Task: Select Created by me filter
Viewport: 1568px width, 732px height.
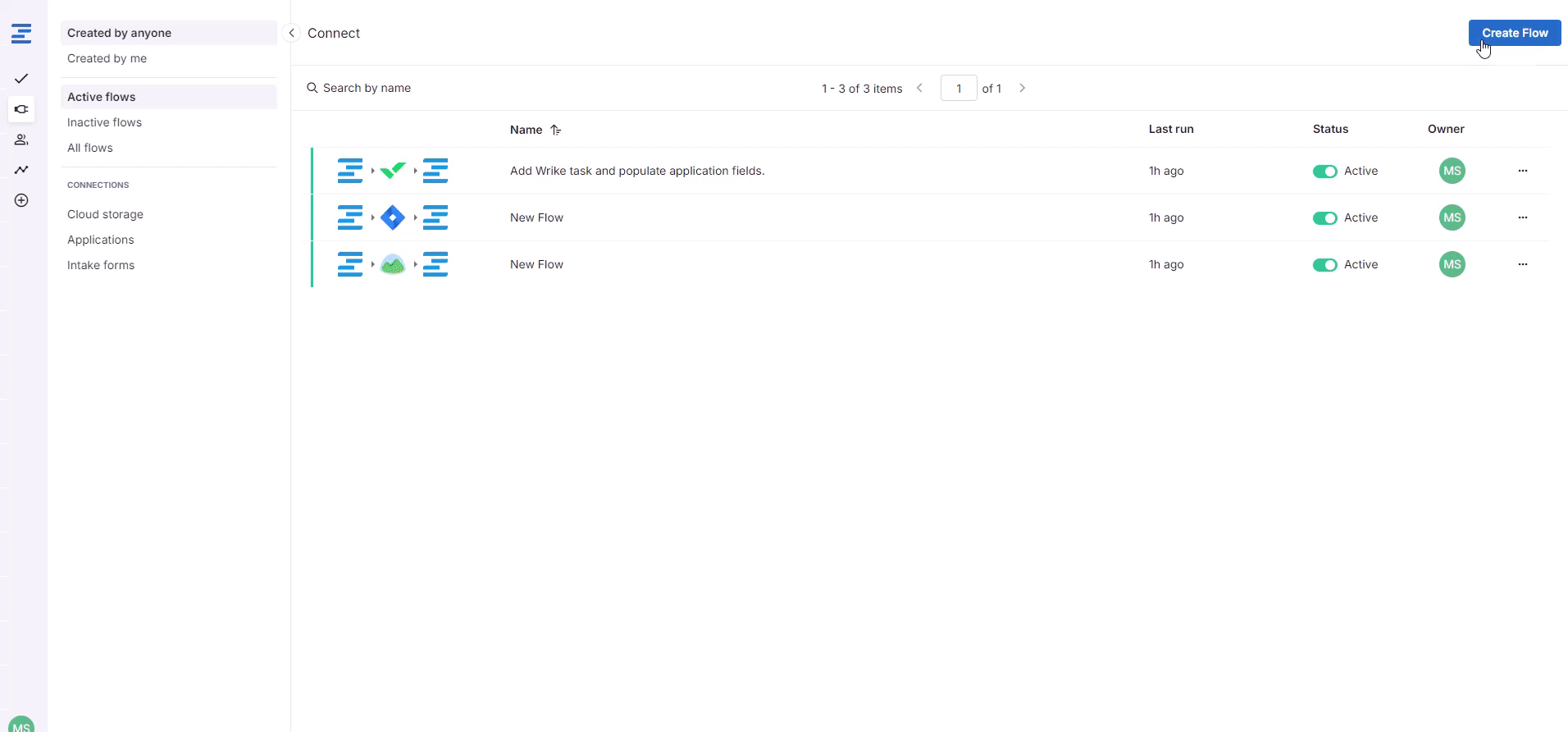Action: pyautogui.click(x=107, y=58)
